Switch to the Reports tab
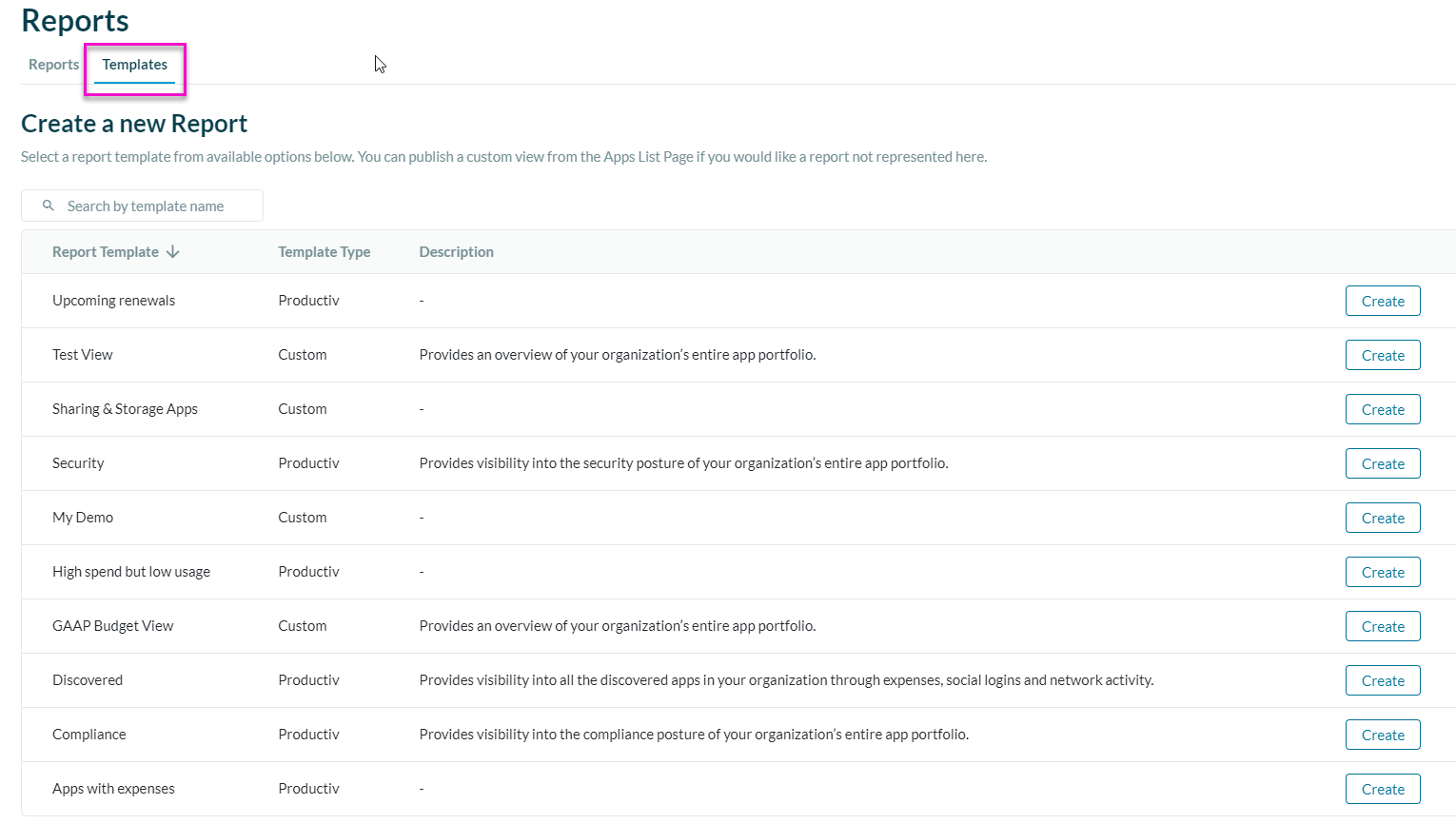Viewport: 1456px width, 824px height. pos(53,64)
